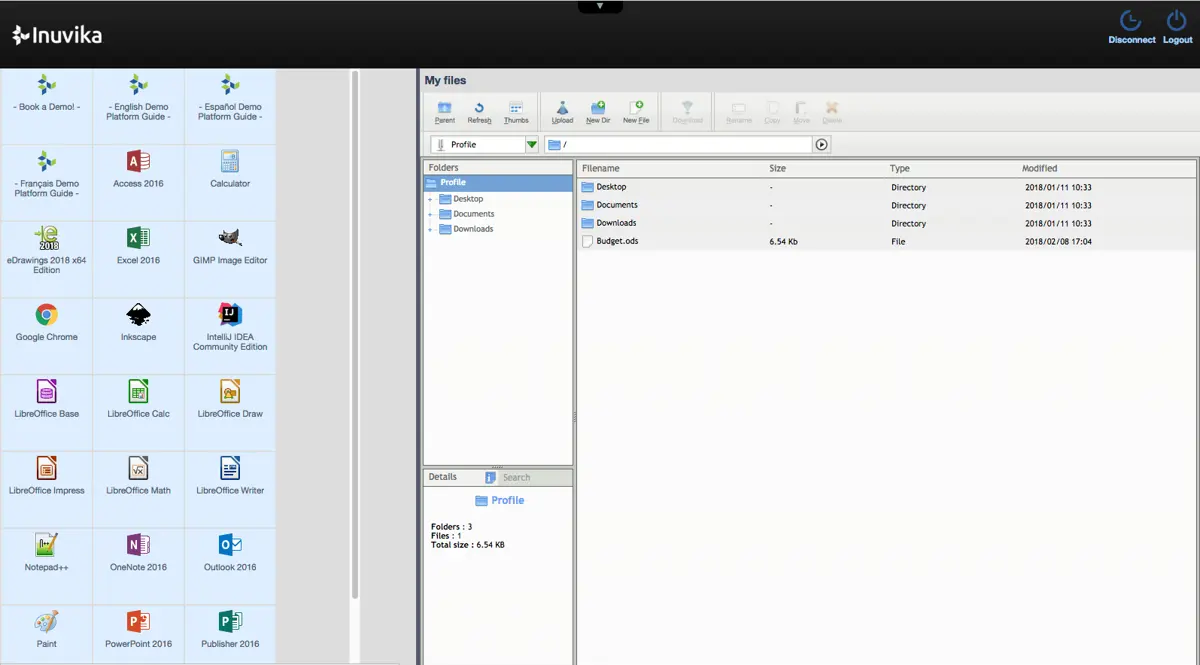Launch Paint

coord(46,635)
